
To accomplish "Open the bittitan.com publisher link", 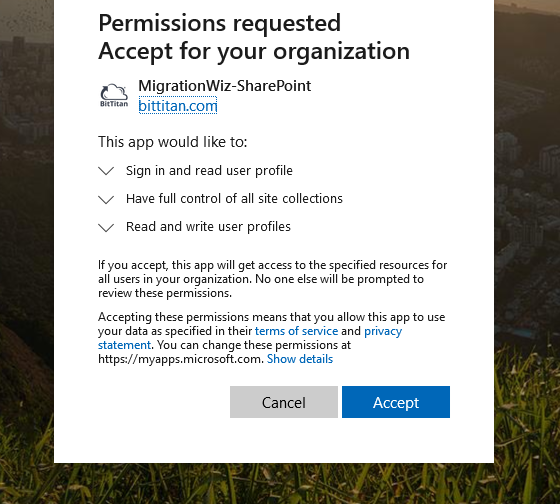I will click(x=178, y=106).
